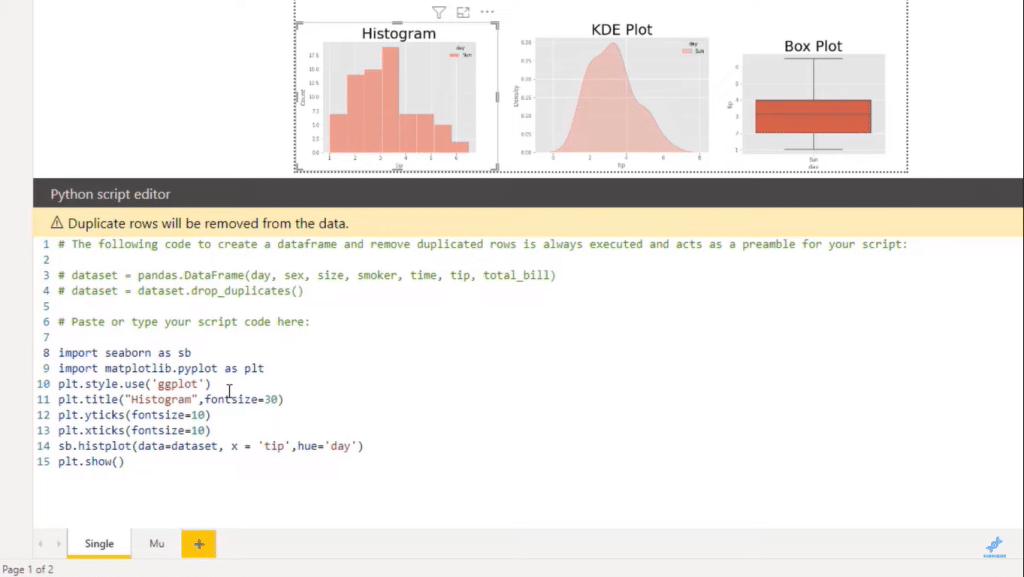Click the previous page tab arrow
This screenshot has height=577, width=1024.
point(40,544)
